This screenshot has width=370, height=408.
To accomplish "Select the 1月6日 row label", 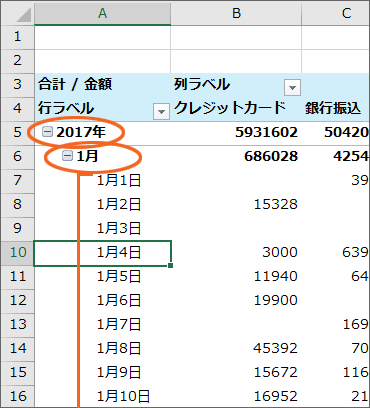I will [119, 301].
